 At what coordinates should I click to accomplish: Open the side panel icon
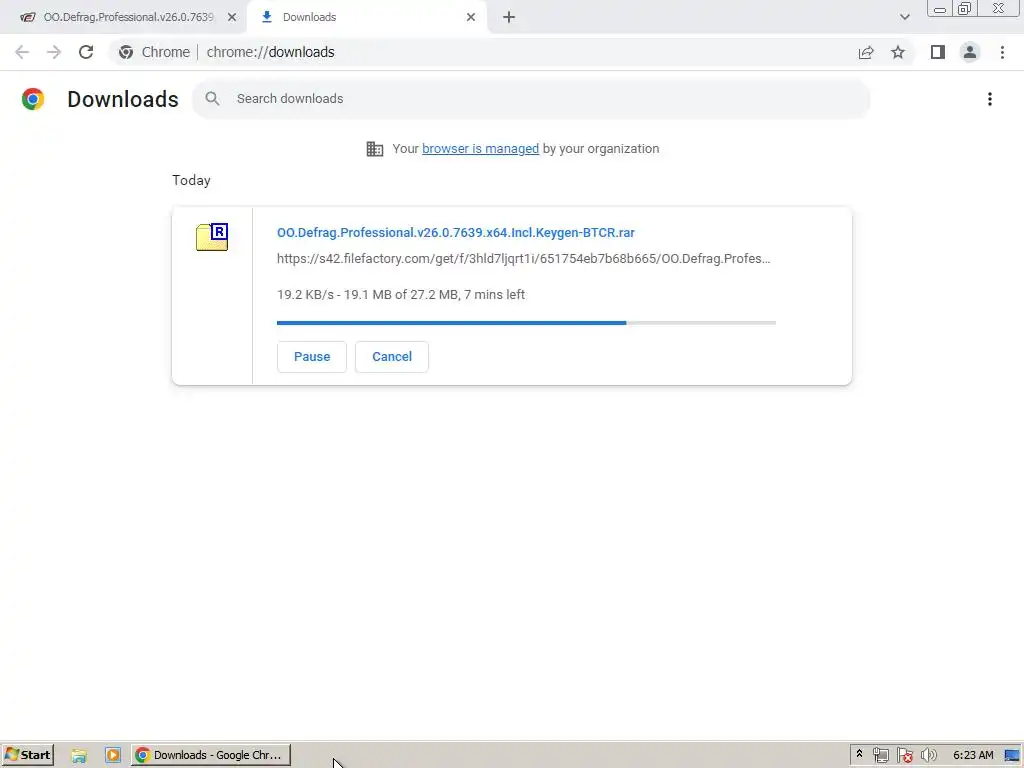click(x=938, y=52)
